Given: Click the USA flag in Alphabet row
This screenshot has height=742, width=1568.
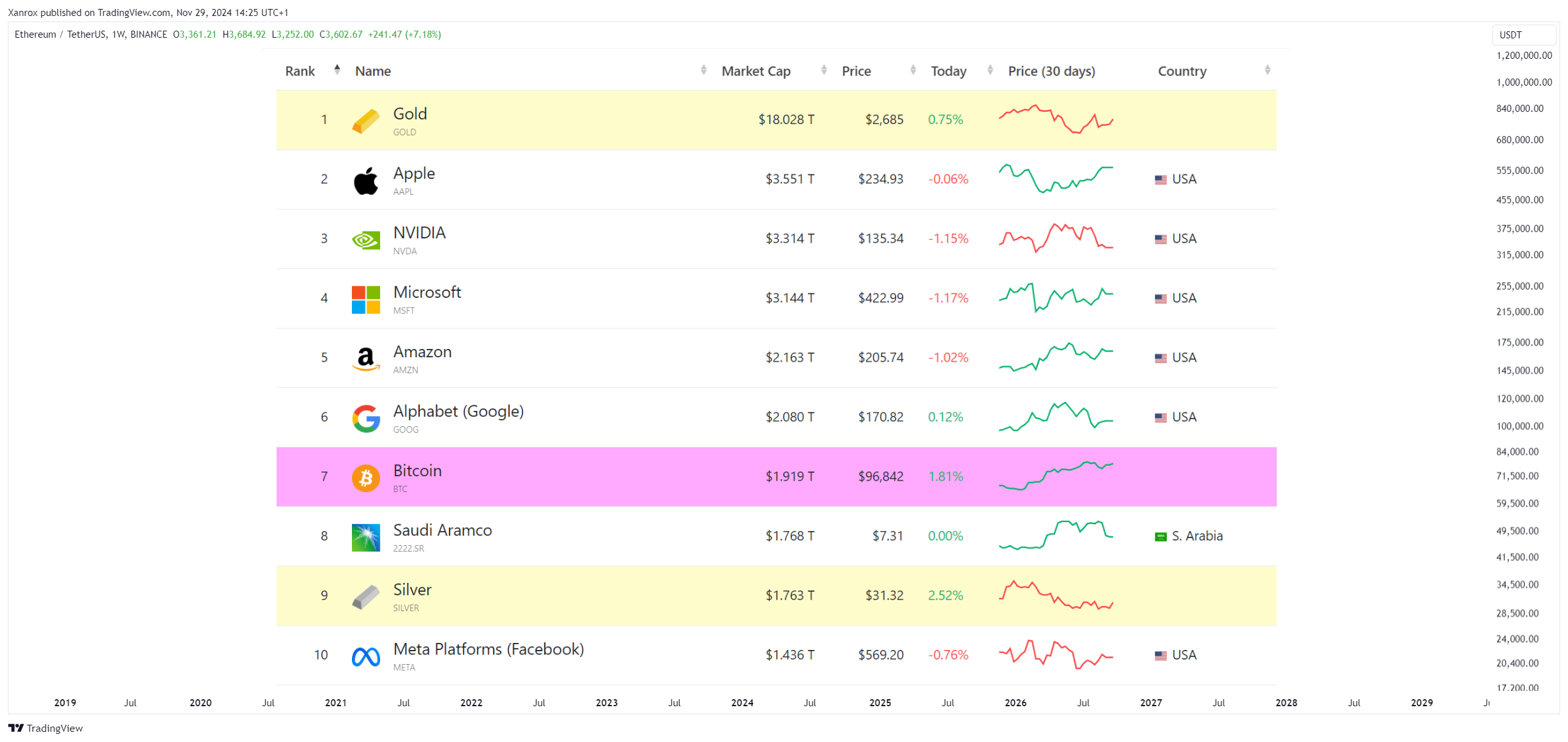Looking at the screenshot, I should click(1161, 418).
